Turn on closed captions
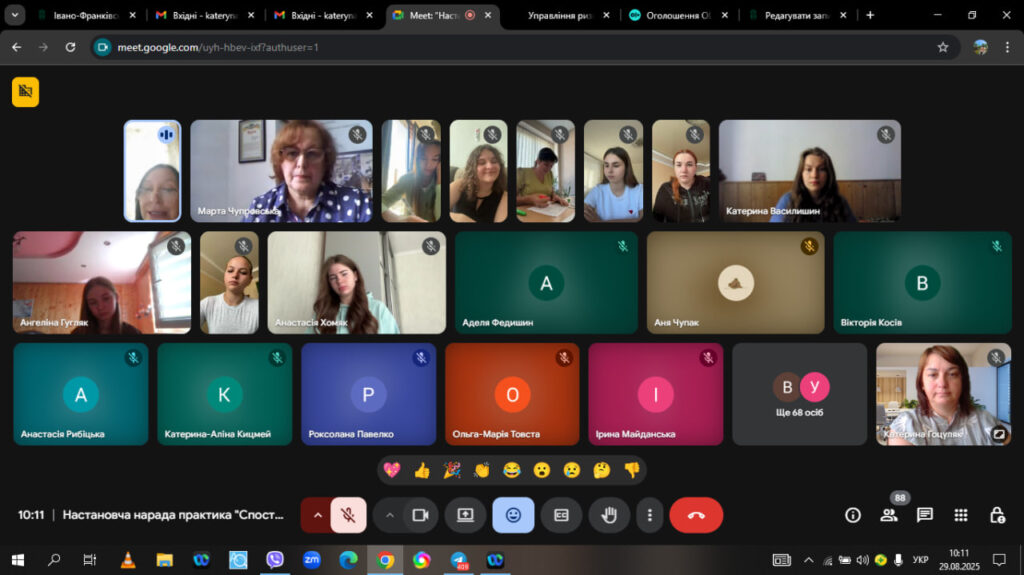Screen dimensions: 1024x575 click(x=561, y=515)
